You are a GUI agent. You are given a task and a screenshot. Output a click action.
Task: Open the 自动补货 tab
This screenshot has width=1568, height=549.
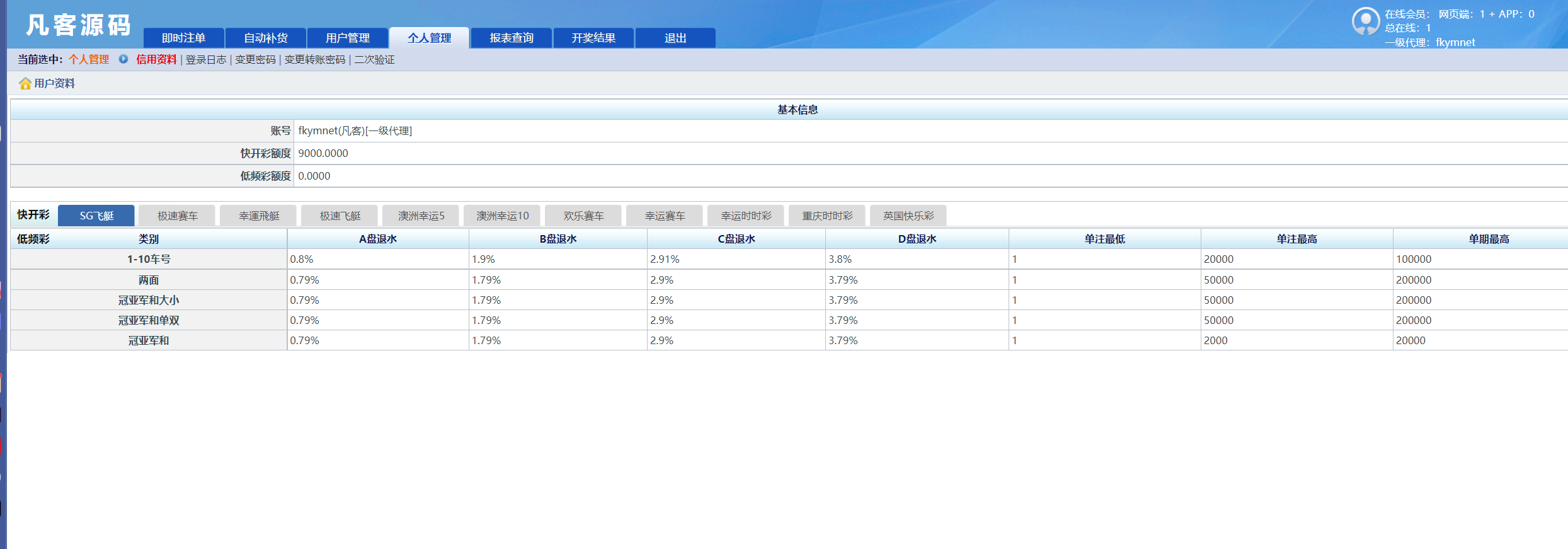pyautogui.click(x=266, y=38)
